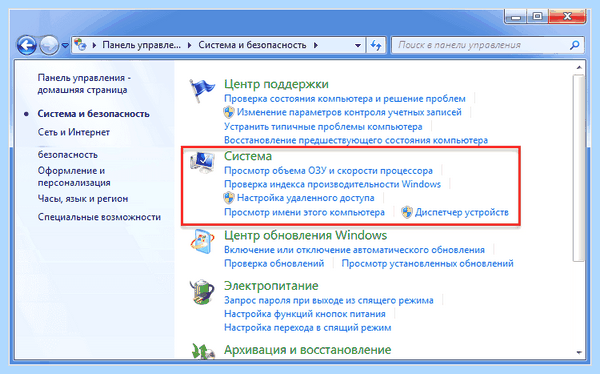The width and height of the screenshot is (600, 374).
Task: Open 'Устранить типичные проблемы компьютера'
Action: pyautogui.click(x=323, y=126)
